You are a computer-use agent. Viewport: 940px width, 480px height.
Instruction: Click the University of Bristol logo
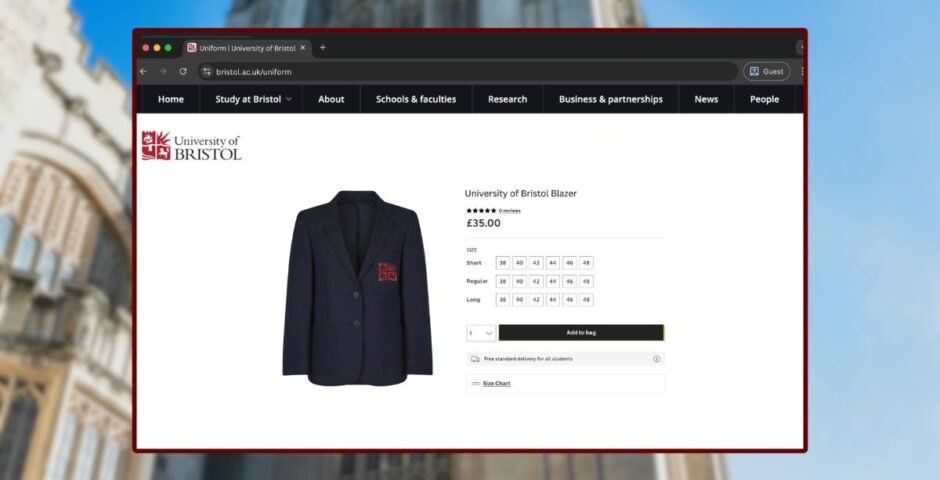(191, 146)
